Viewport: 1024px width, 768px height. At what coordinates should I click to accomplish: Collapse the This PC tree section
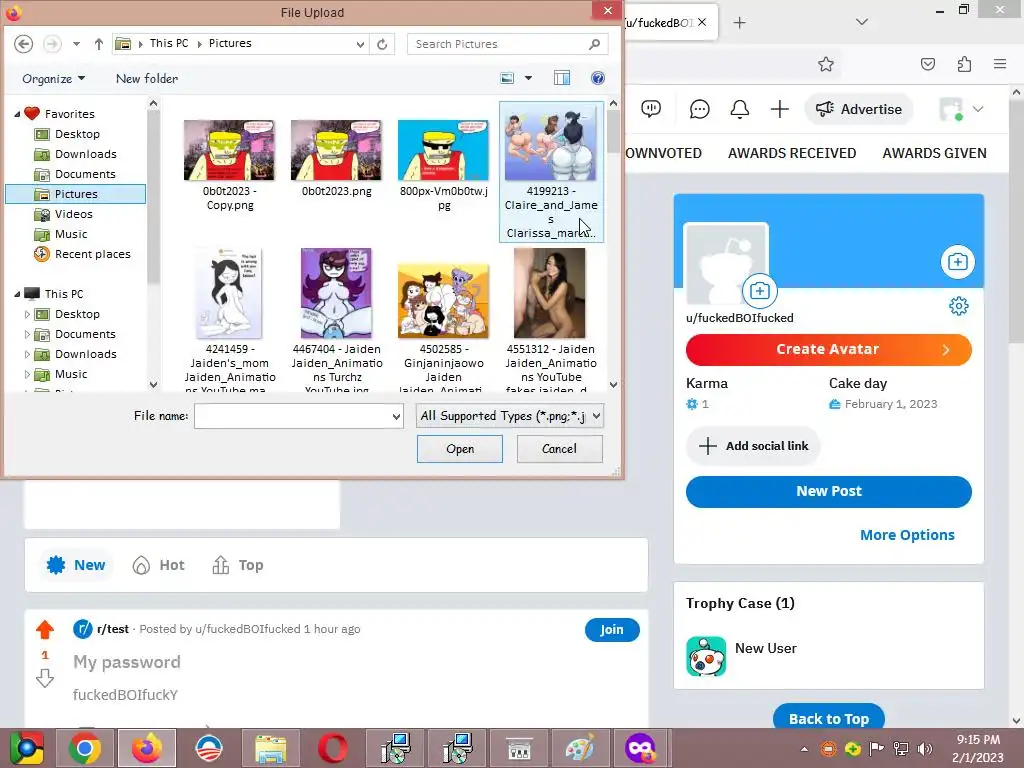click(x=17, y=294)
